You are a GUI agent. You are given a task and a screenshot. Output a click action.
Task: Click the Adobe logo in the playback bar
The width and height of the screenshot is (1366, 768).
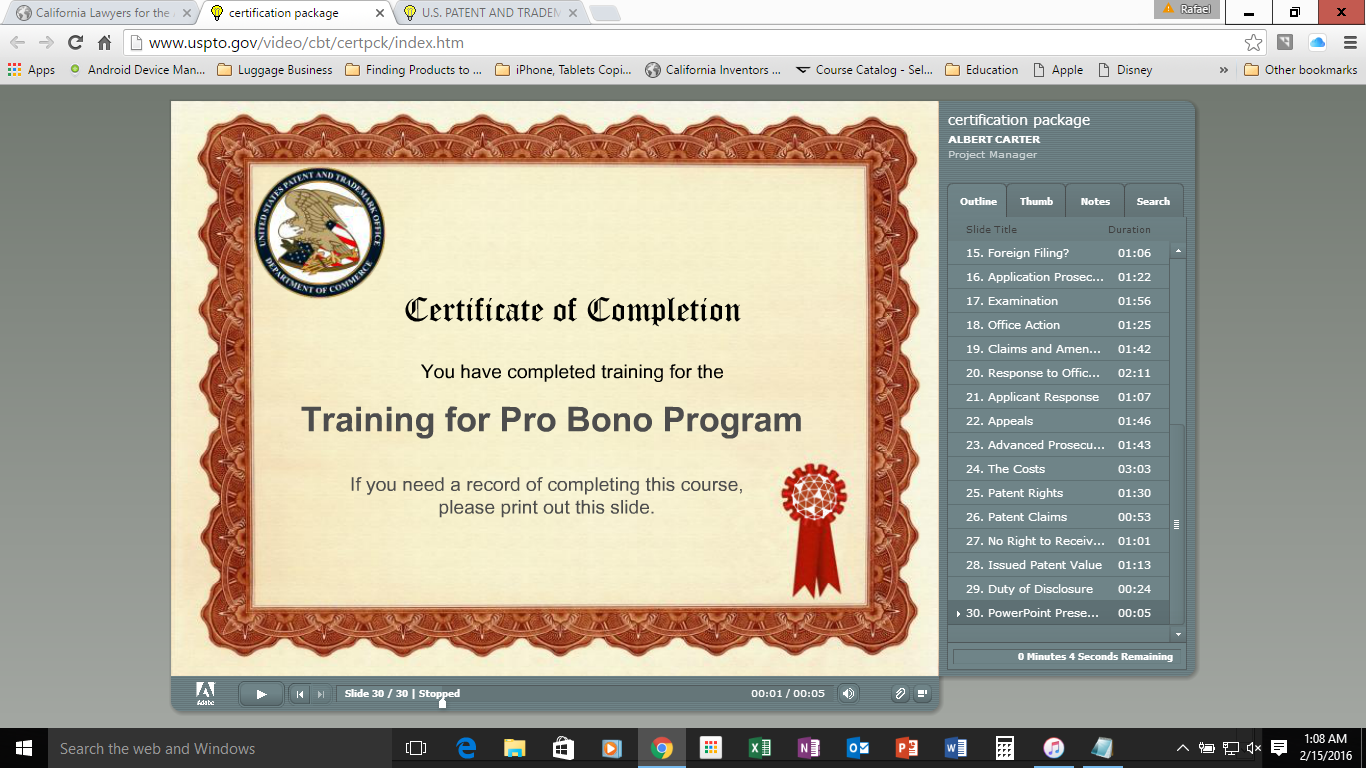(204, 691)
